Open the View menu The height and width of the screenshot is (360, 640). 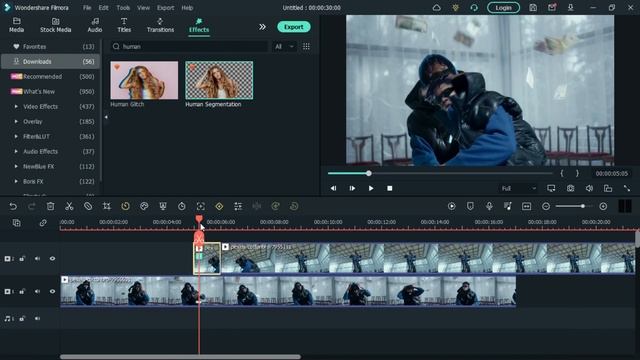[x=143, y=8]
